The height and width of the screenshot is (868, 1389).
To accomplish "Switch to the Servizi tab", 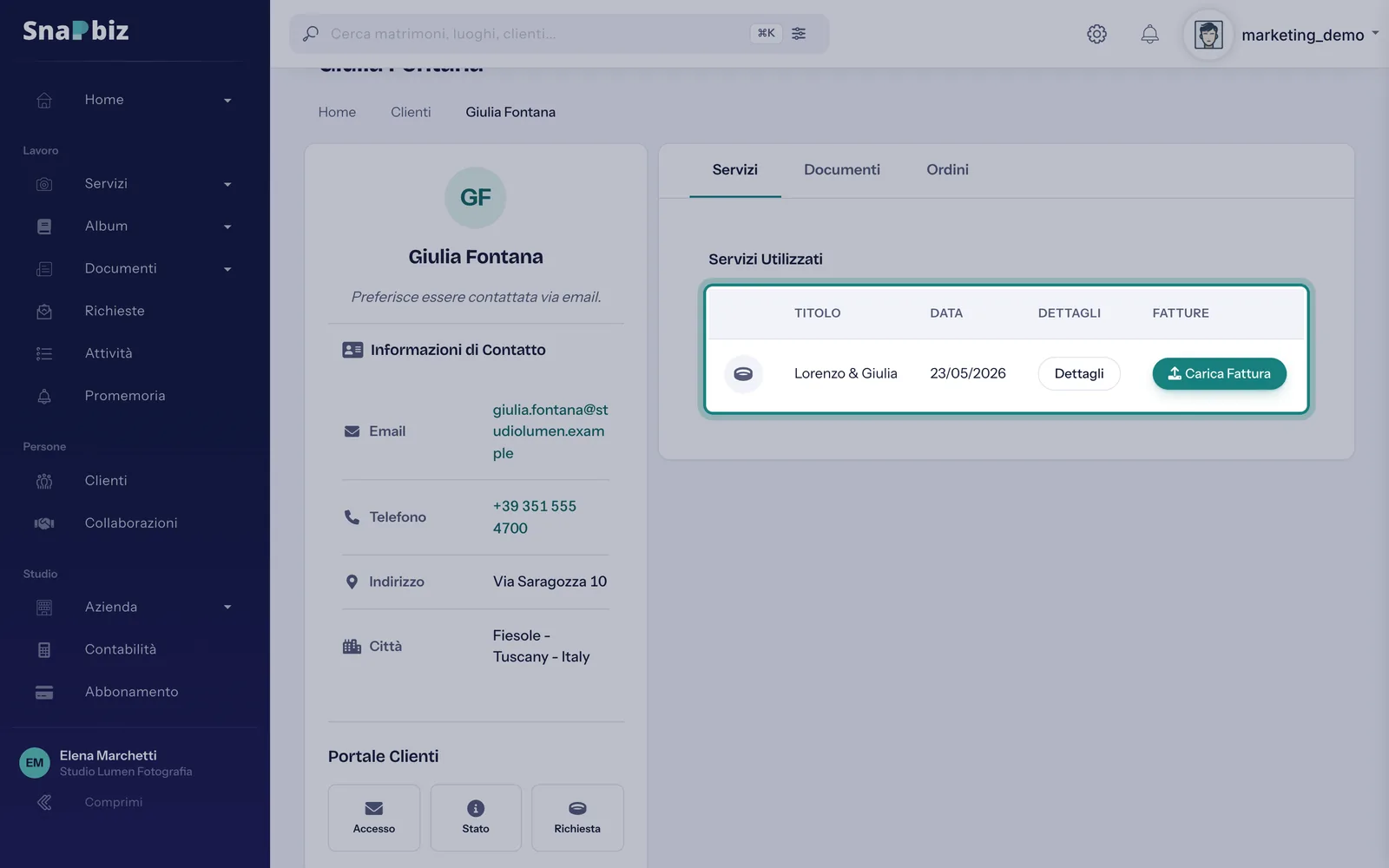I will click(x=735, y=170).
